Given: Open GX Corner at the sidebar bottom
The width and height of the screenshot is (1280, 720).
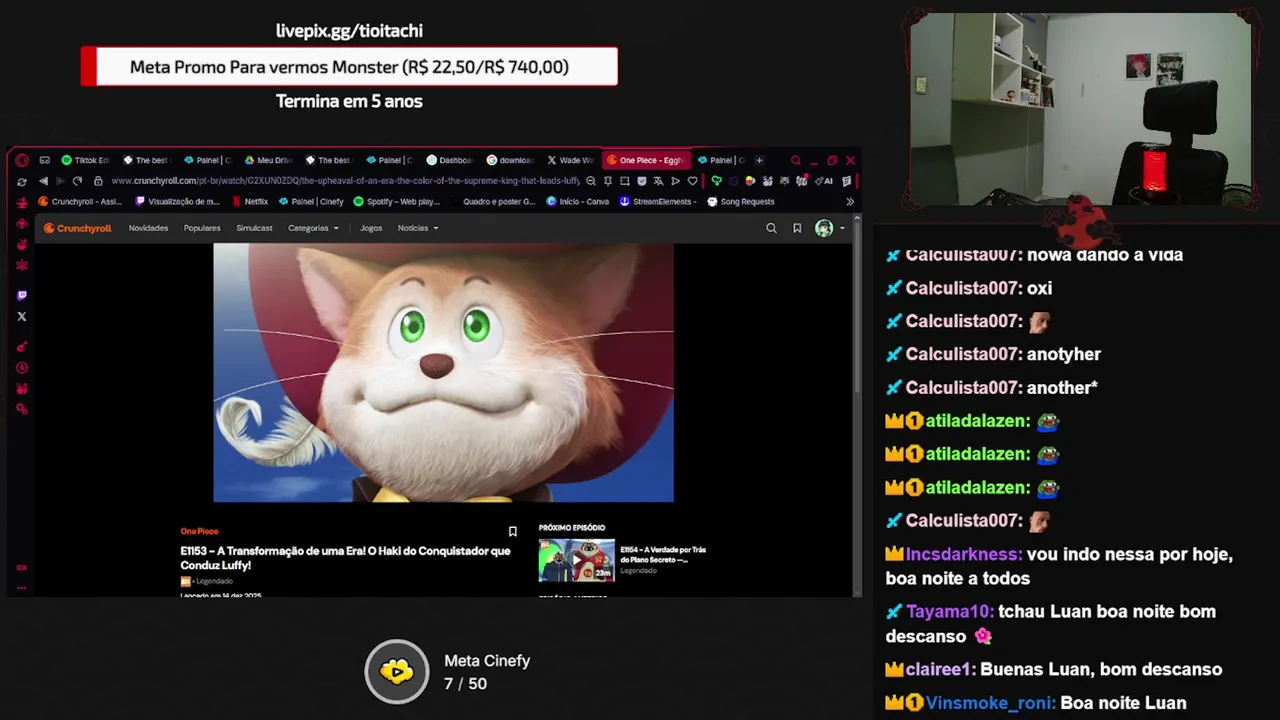Looking at the screenshot, I should click(x=22, y=567).
